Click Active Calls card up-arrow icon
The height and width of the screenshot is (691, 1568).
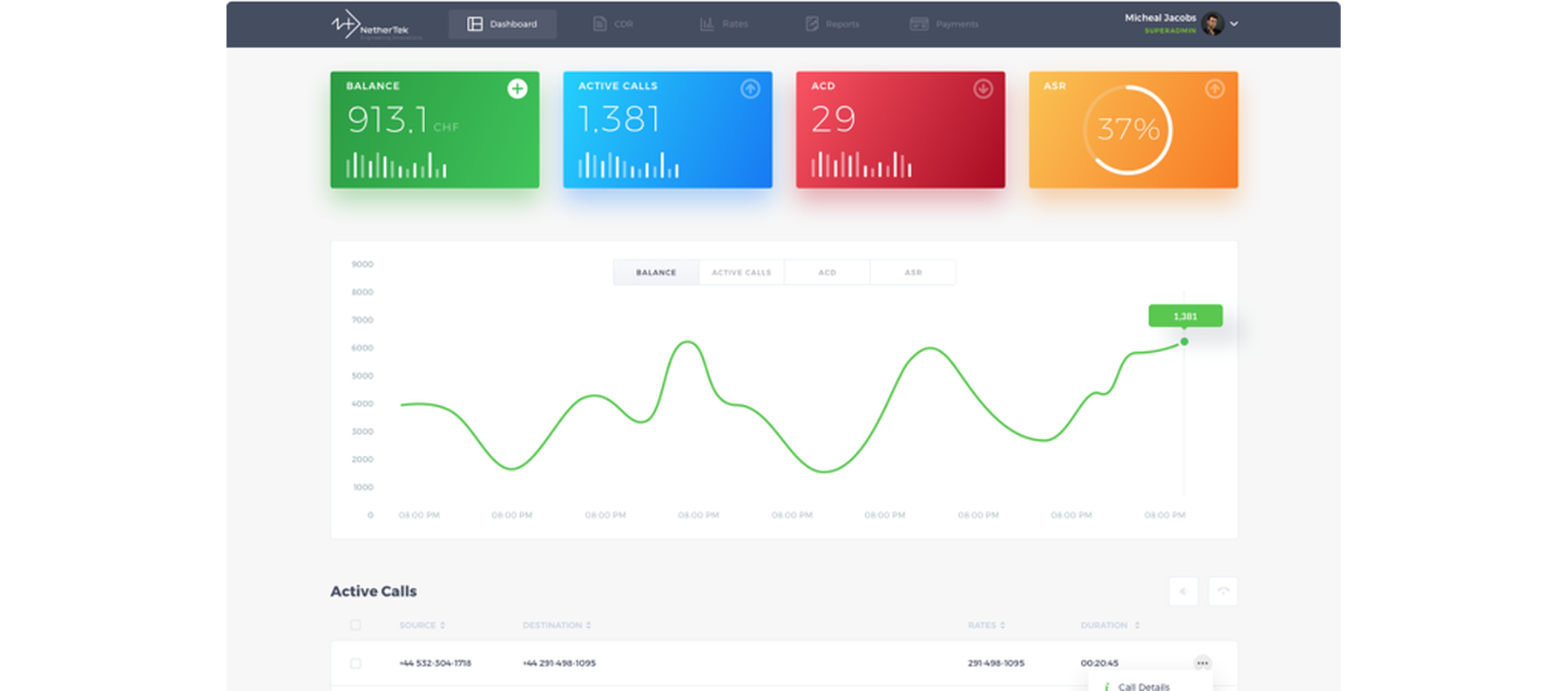coord(750,88)
